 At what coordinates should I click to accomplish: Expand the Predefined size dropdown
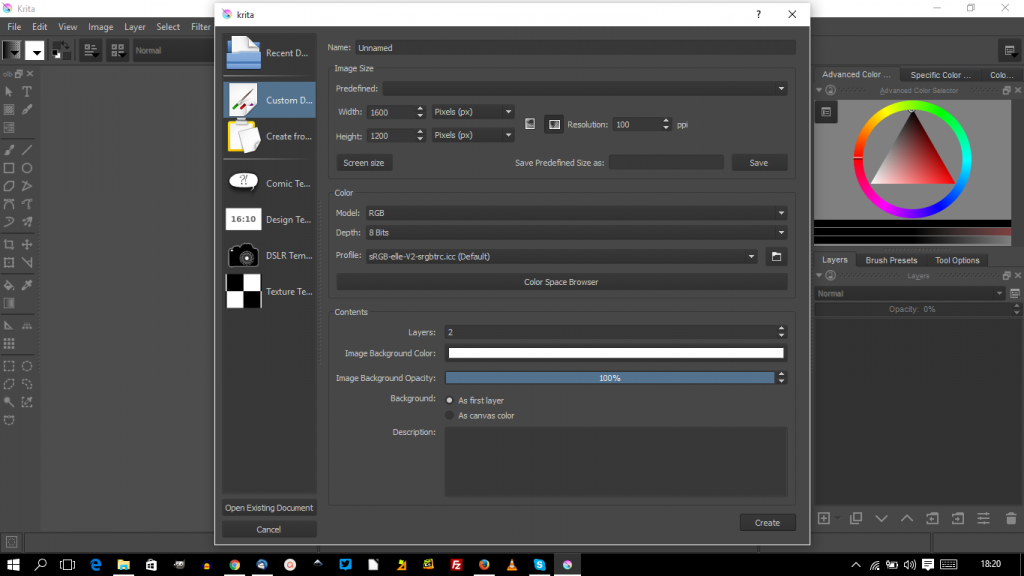point(585,89)
